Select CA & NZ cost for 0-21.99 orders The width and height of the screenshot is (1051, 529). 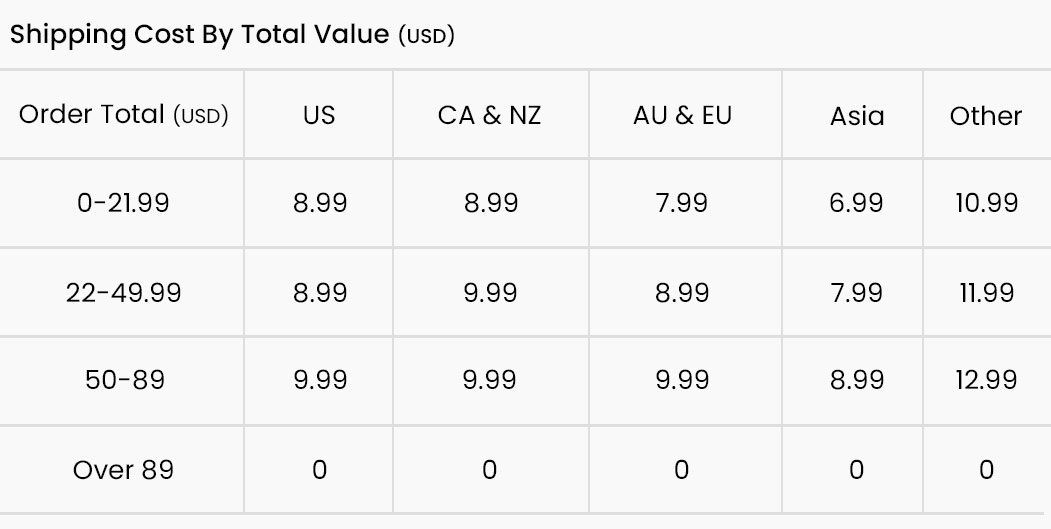pyautogui.click(x=490, y=203)
